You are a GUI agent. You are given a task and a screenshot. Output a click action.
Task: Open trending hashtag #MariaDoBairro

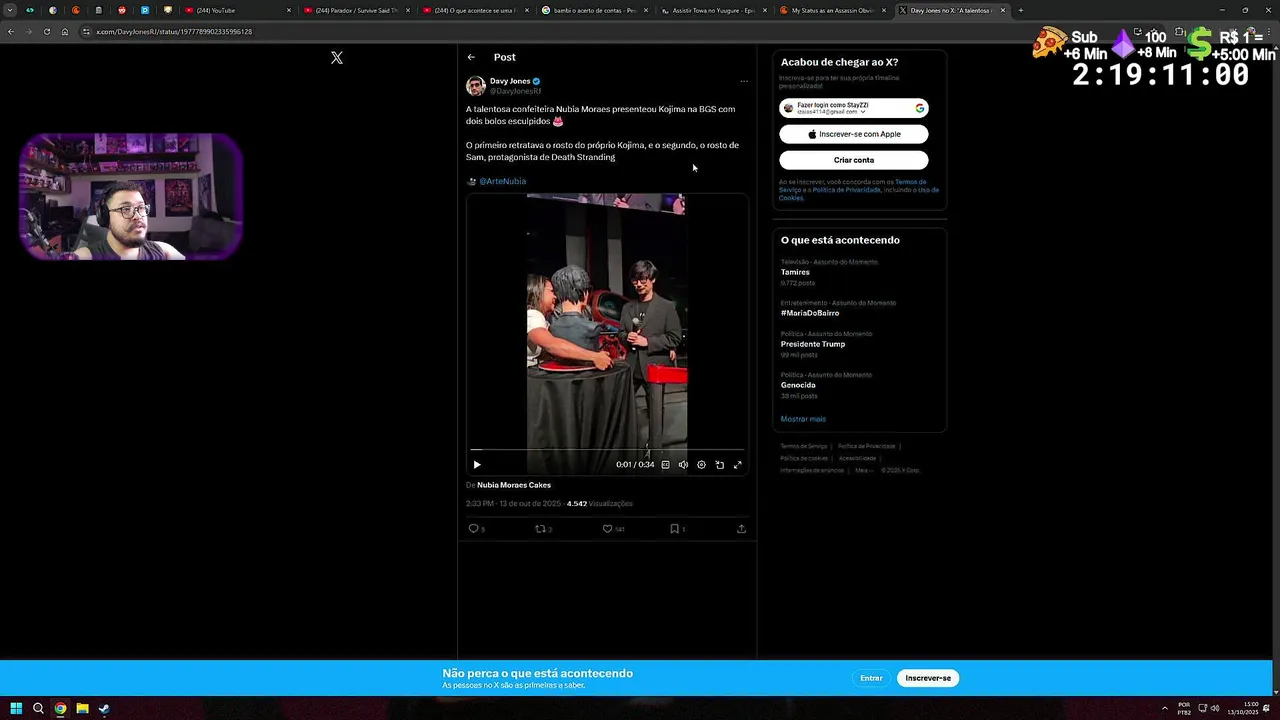[810, 313]
